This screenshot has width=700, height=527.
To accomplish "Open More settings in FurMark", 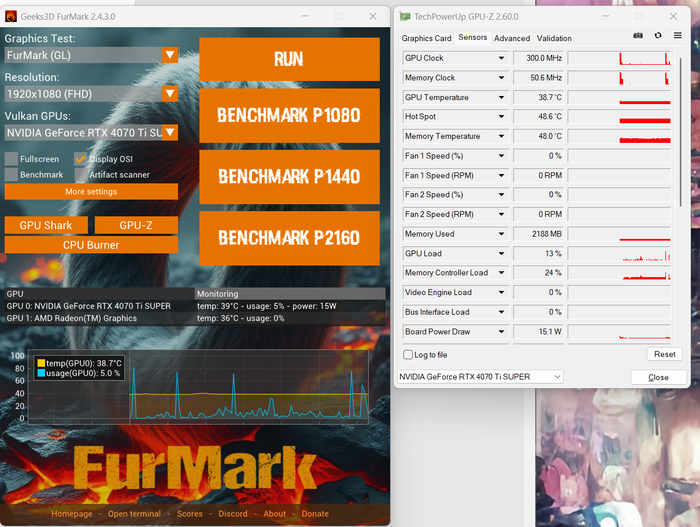I will point(91,192).
